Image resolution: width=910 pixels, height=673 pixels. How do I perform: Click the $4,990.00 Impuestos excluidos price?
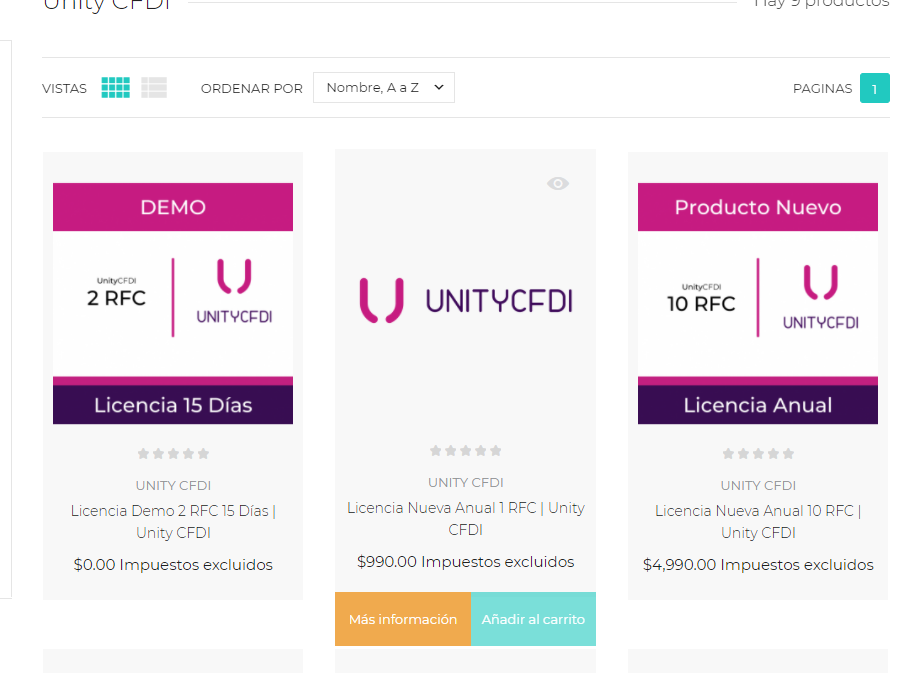(x=758, y=565)
